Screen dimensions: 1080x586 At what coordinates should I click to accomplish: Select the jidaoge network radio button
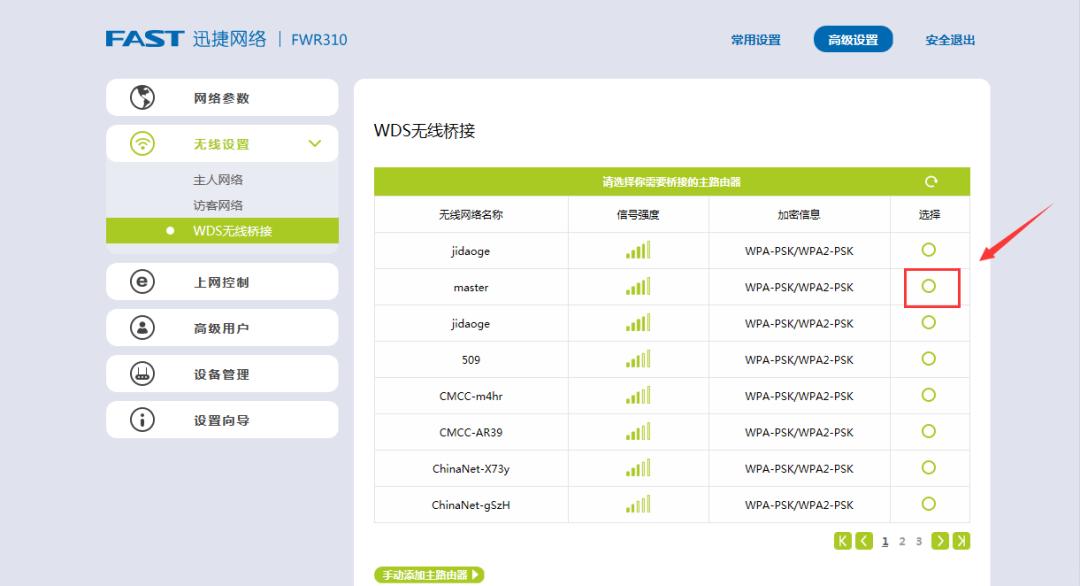click(929, 251)
